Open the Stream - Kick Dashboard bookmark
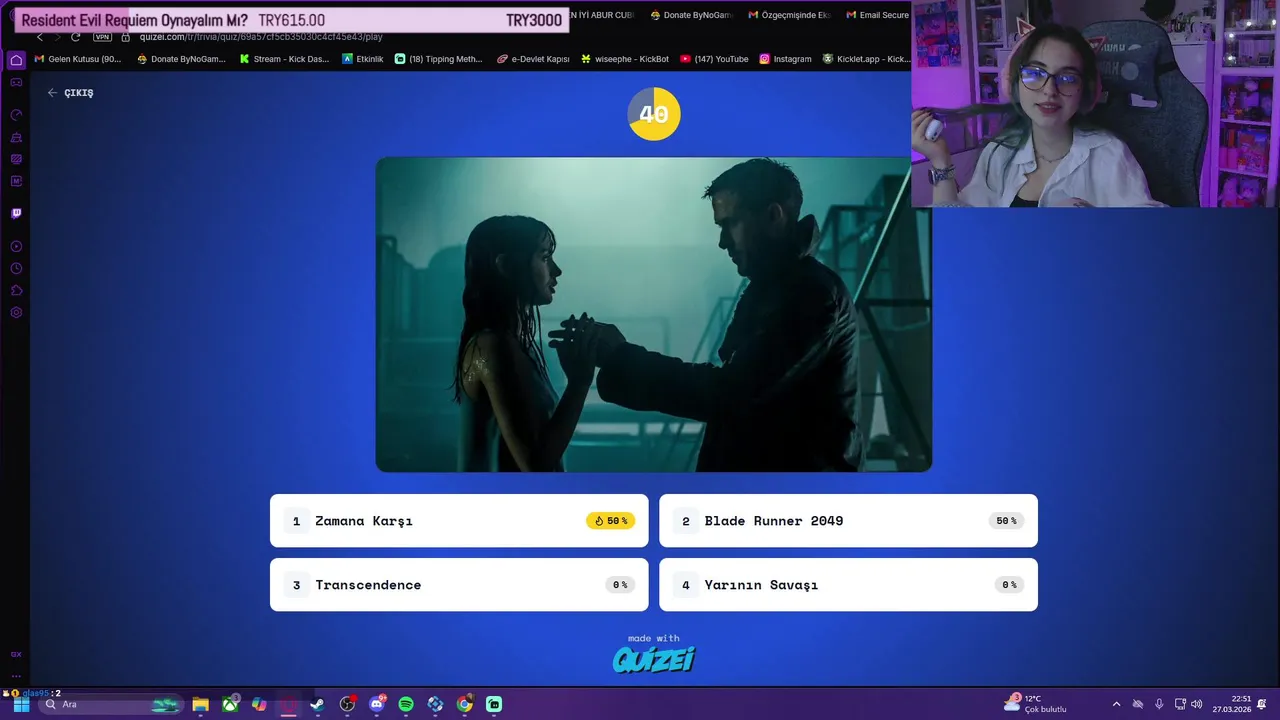Screen dimensions: 1280x720 tap(284, 59)
